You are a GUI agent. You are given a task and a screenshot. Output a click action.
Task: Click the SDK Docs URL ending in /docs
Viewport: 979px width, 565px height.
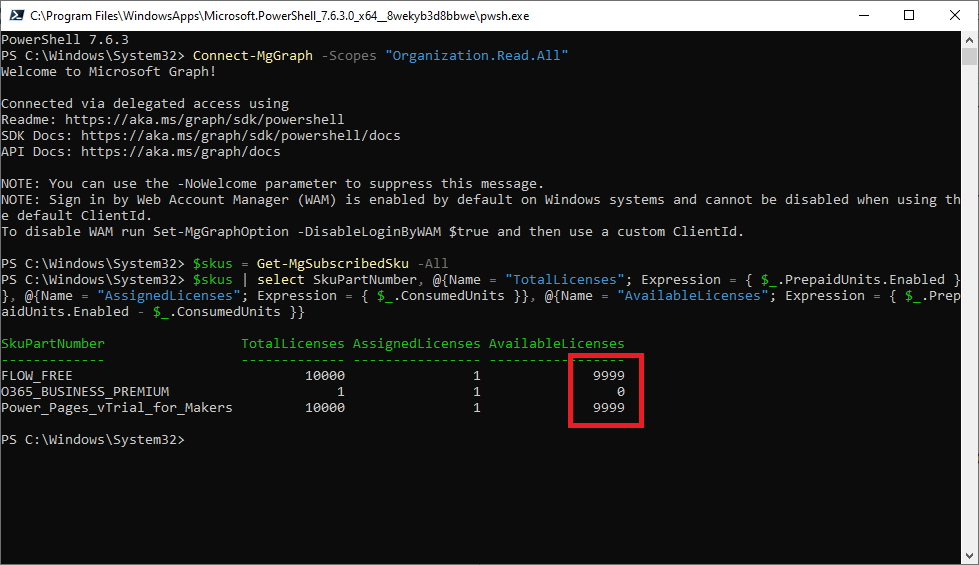tap(240, 135)
